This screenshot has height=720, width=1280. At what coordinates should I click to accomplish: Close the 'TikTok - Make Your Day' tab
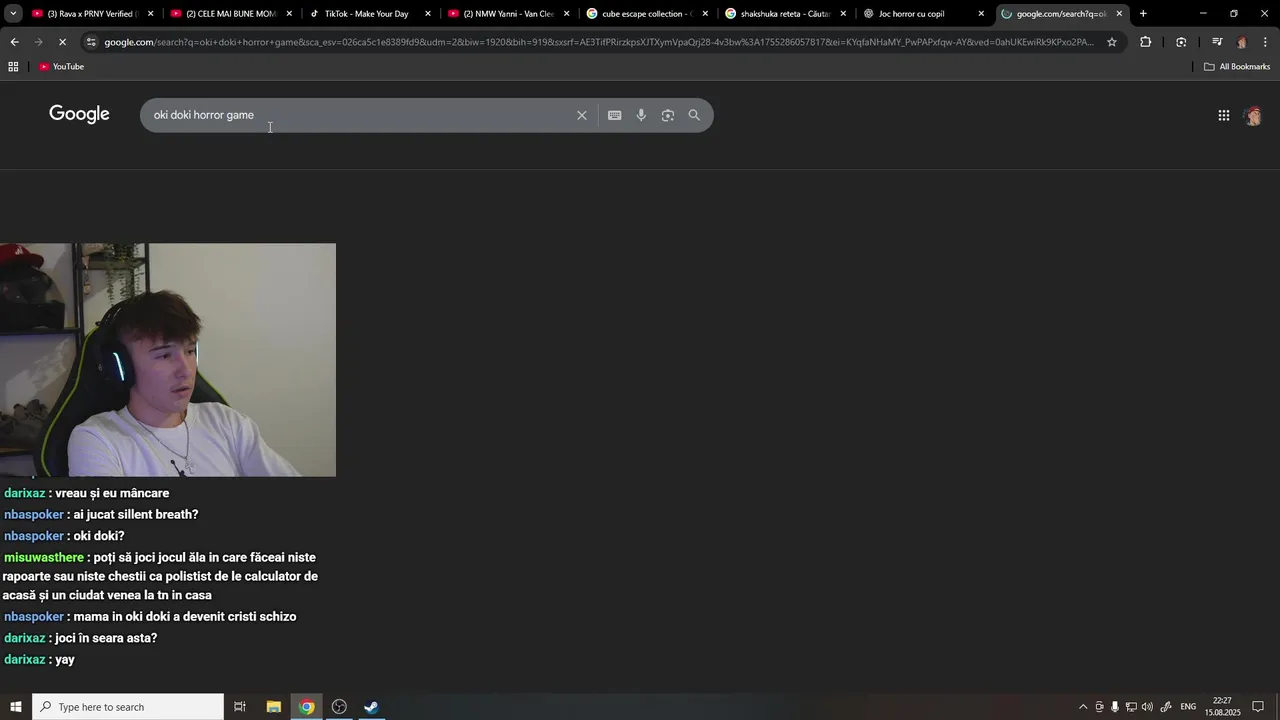coord(428,14)
